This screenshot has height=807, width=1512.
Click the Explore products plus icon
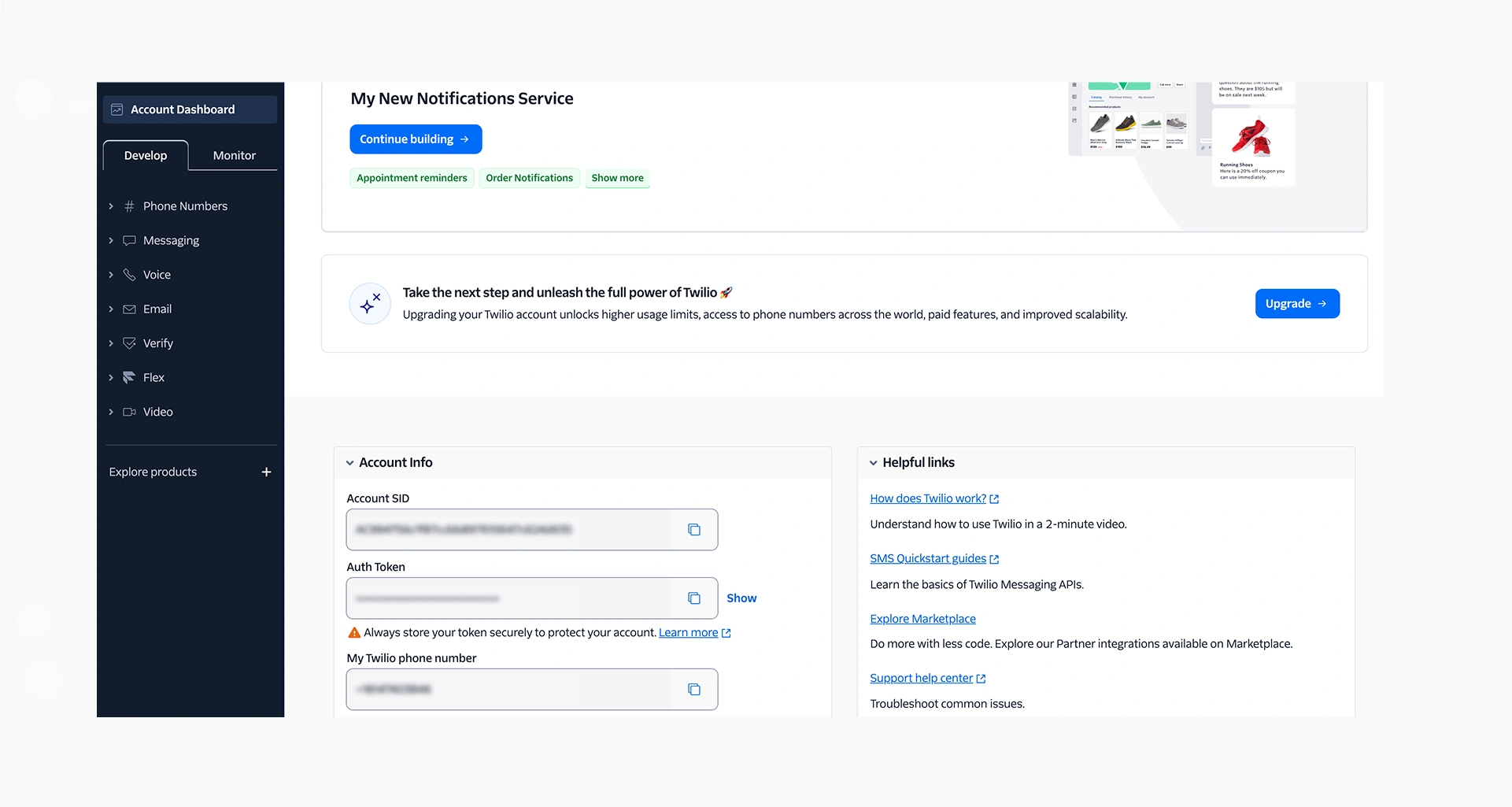[x=266, y=472]
